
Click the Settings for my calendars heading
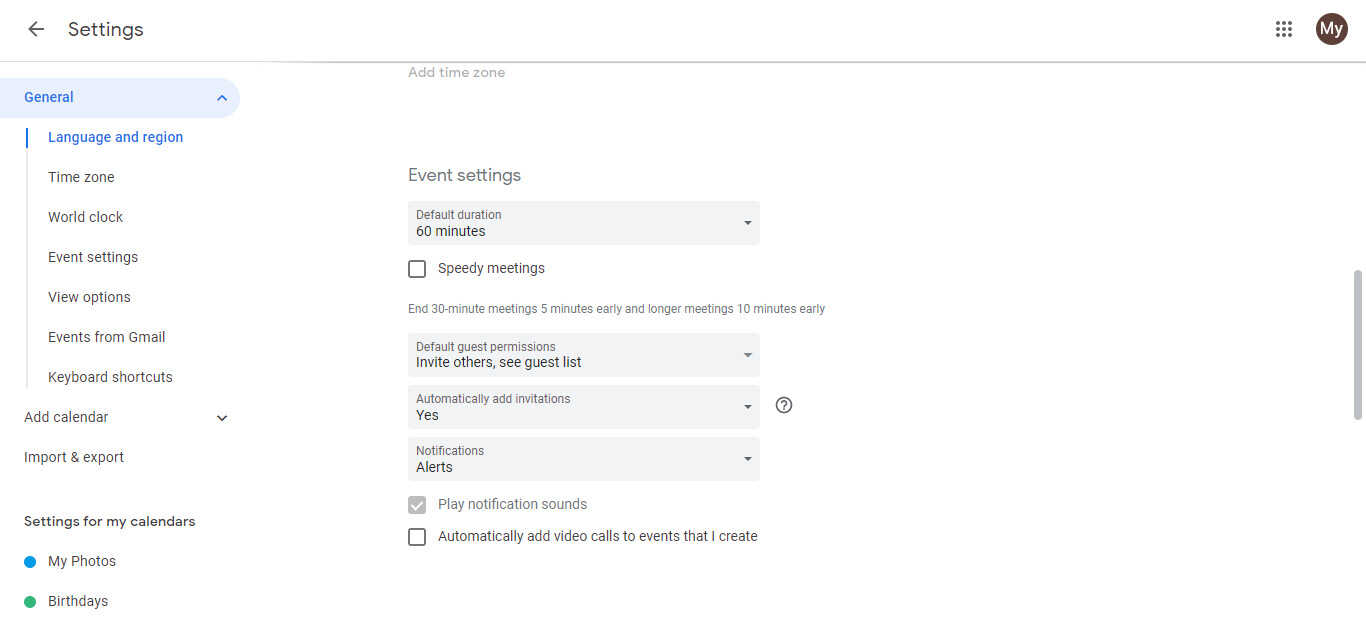click(x=110, y=521)
